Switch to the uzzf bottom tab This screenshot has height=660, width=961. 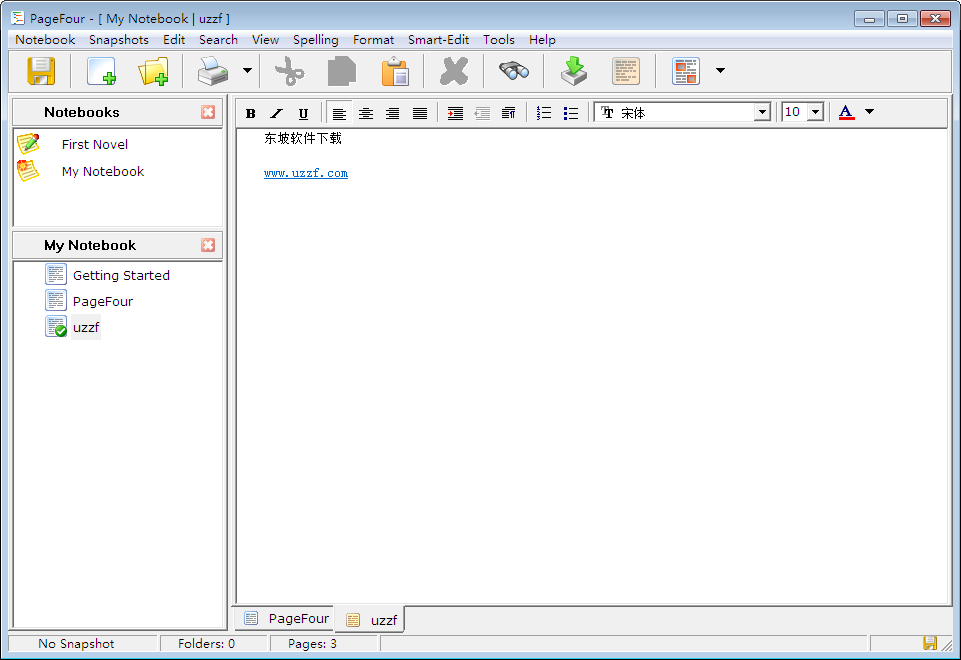tap(370, 620)
